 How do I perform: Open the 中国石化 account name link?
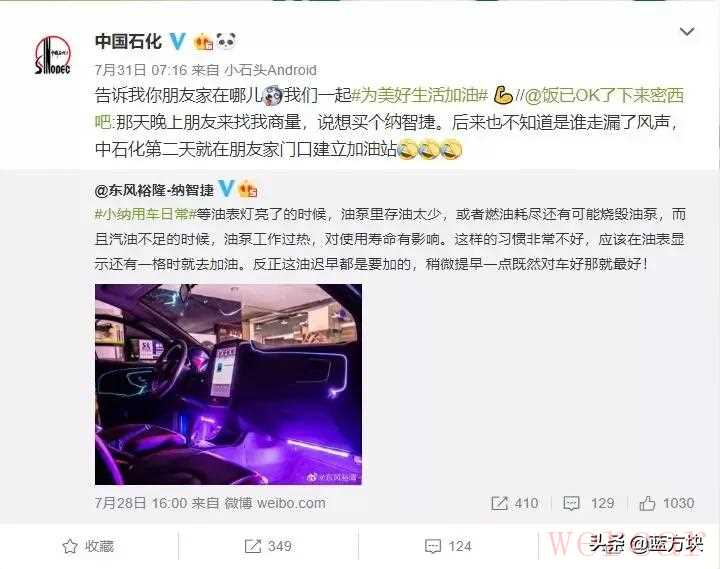128,41
